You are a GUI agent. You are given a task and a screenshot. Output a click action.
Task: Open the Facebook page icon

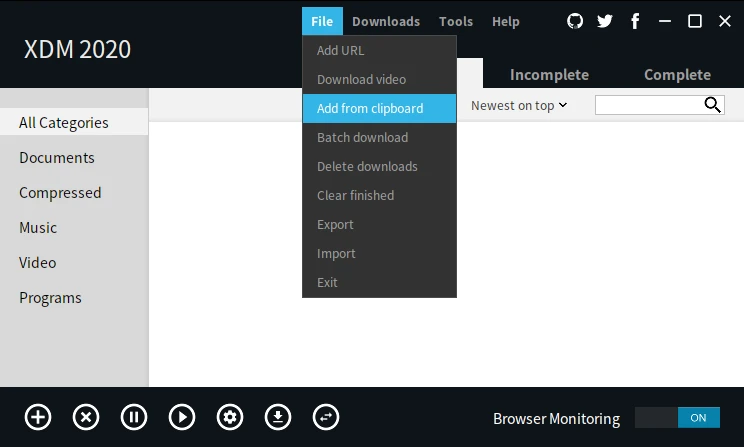(635, 21)
